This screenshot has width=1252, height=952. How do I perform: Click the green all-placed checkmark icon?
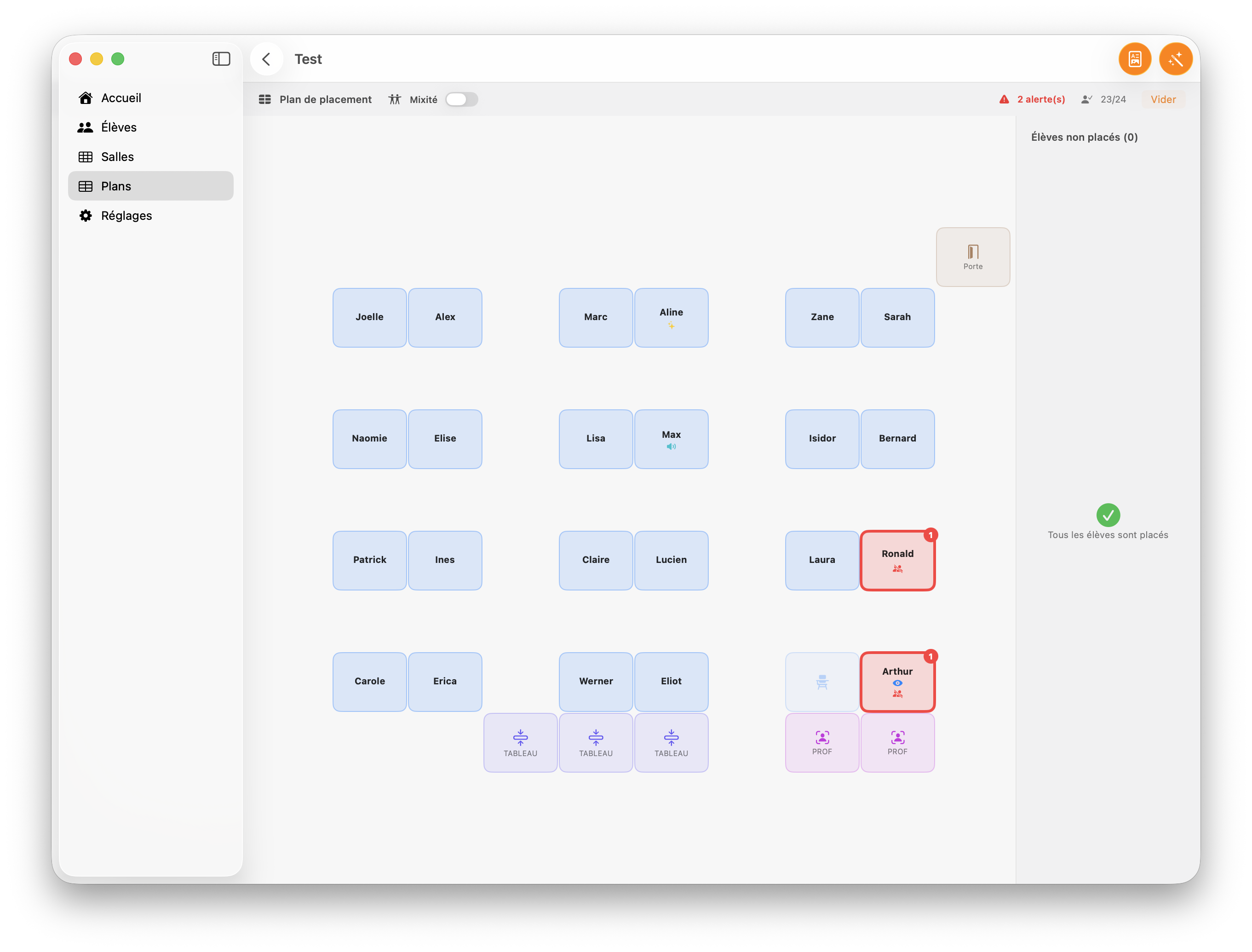coord(1108,515)
